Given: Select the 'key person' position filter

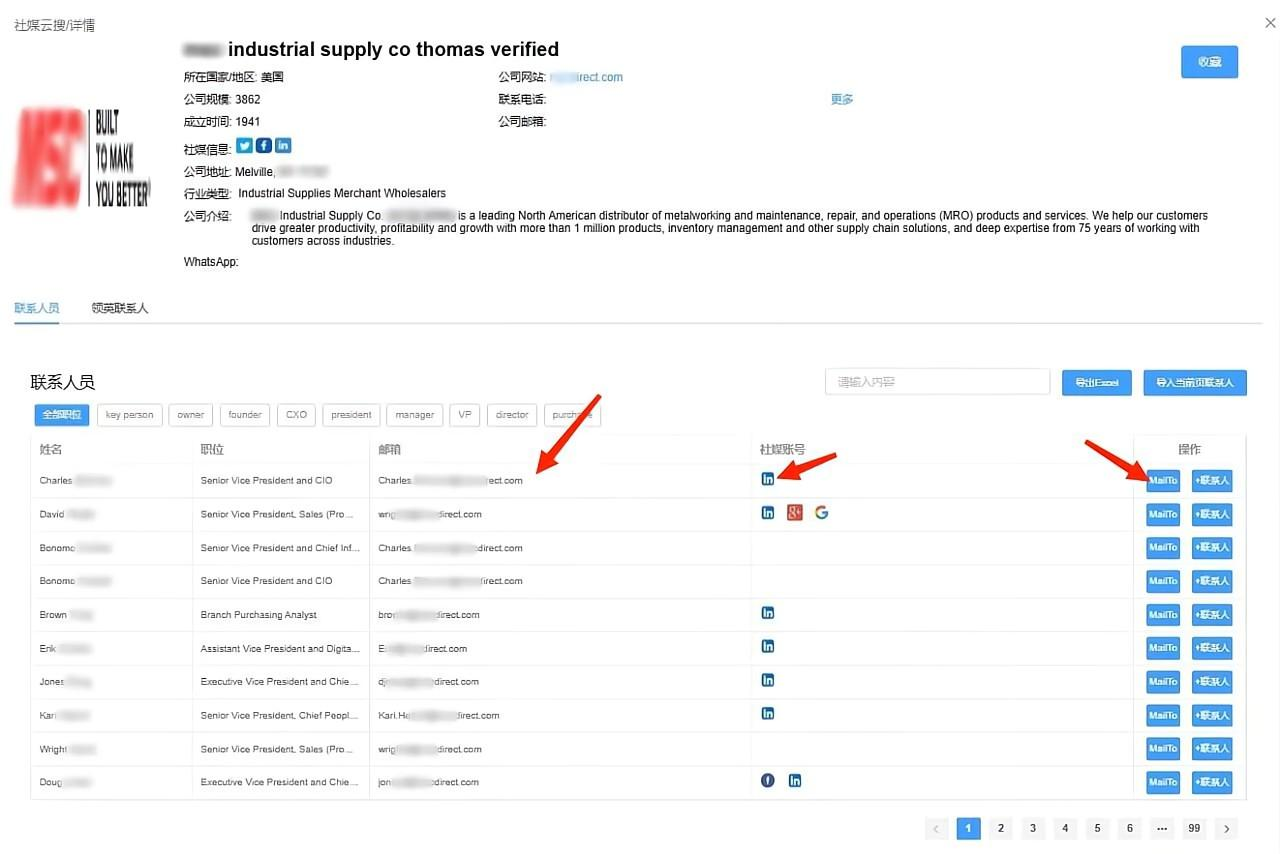Looking at the screenshot, I should click(130, 415).
